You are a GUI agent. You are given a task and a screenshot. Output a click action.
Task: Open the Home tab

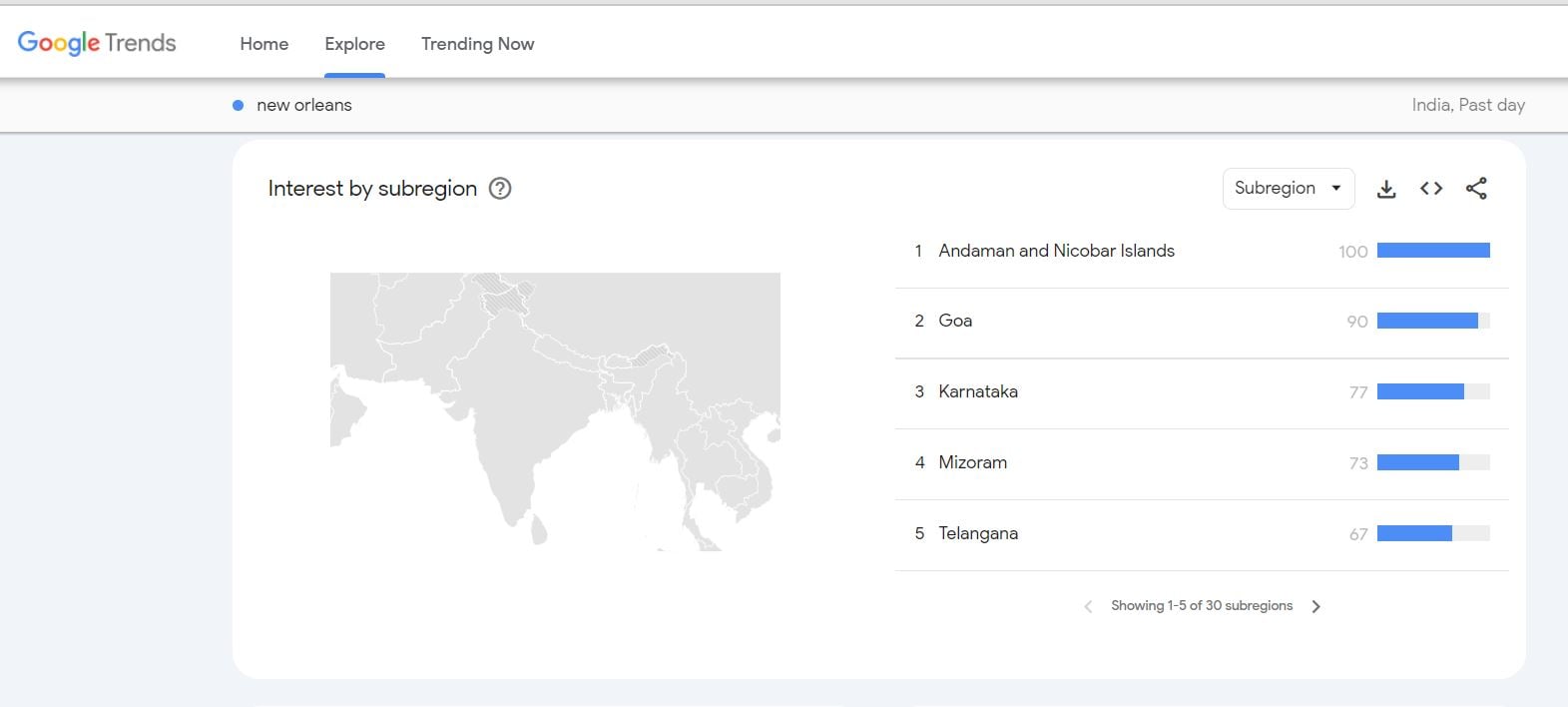(x=263, y=44)
